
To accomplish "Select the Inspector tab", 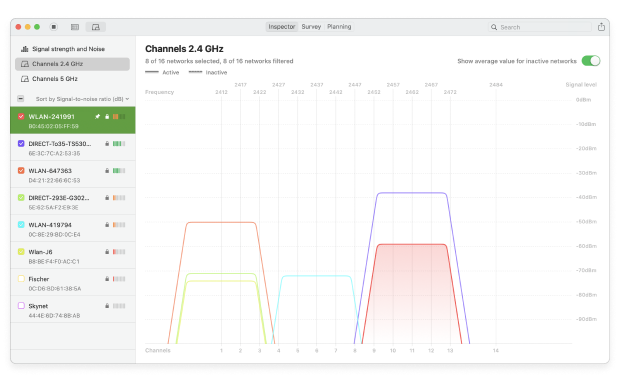I will (x=282, y=27).
